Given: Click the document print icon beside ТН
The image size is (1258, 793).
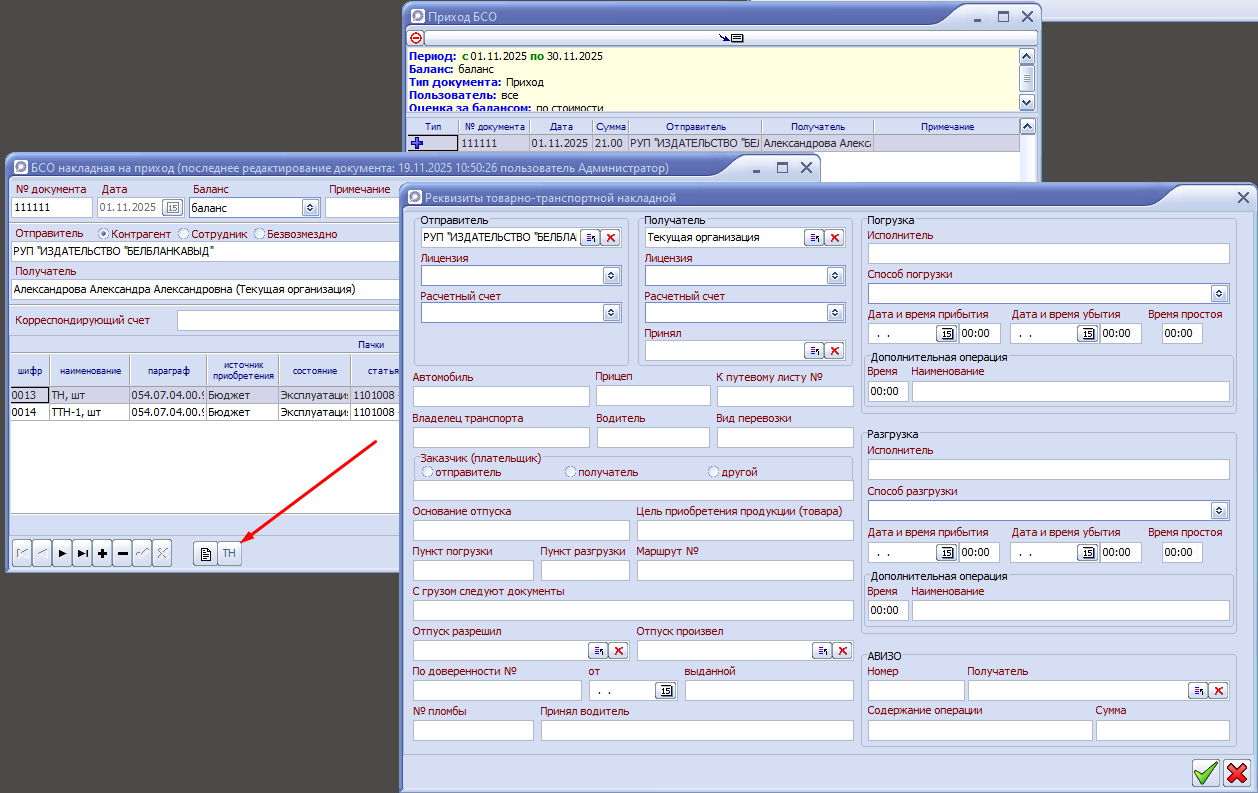Looking at the screenshot, I should [205, 553].
